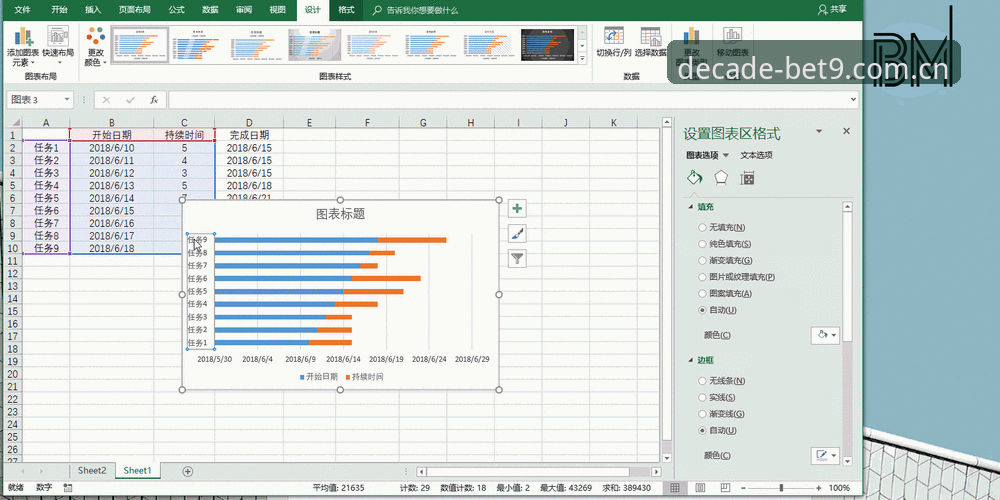Screen dimensions: 1000x500
Task: Switch to Sheet2 tab
Action: click(x=92, y=471)
